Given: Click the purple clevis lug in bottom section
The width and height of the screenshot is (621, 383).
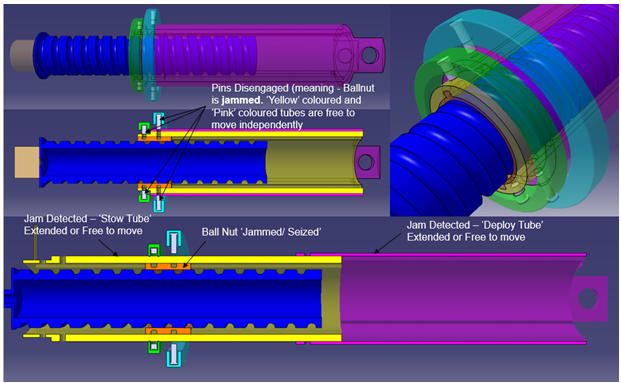Looking at the screenshot, I should [590, 299].
